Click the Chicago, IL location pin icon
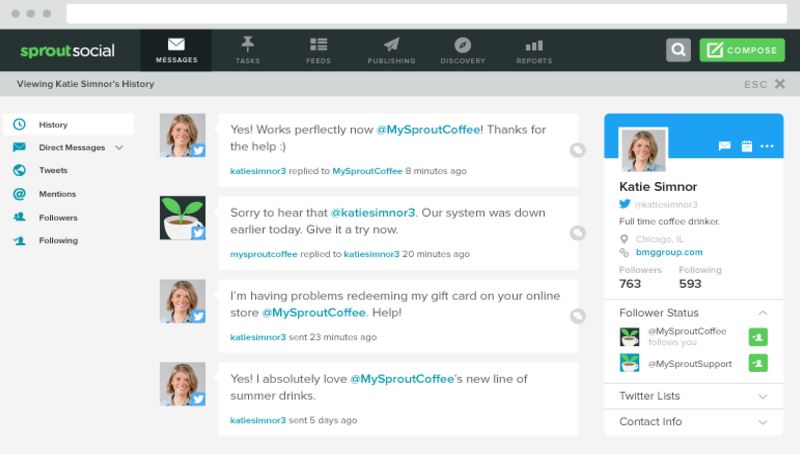Screen dimensions: 800x454 click(624, 239)
